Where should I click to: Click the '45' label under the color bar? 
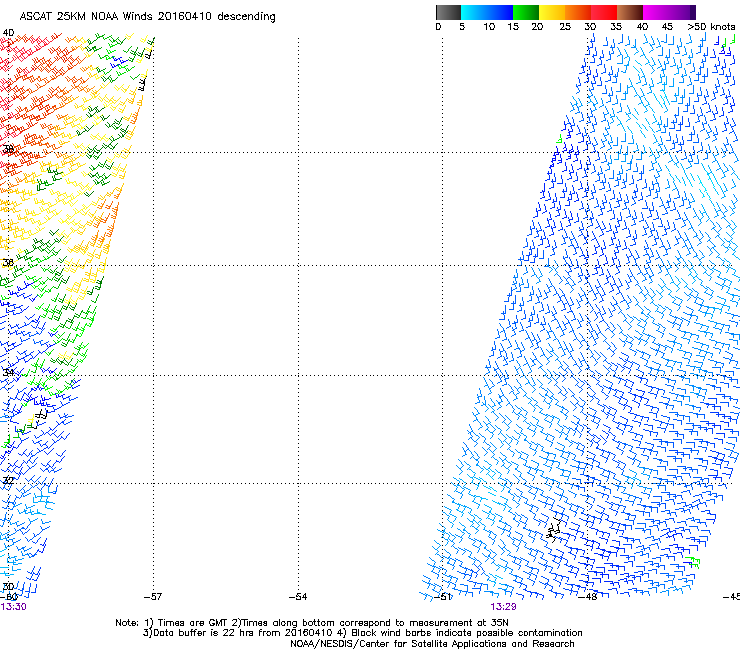pos(667,27)
